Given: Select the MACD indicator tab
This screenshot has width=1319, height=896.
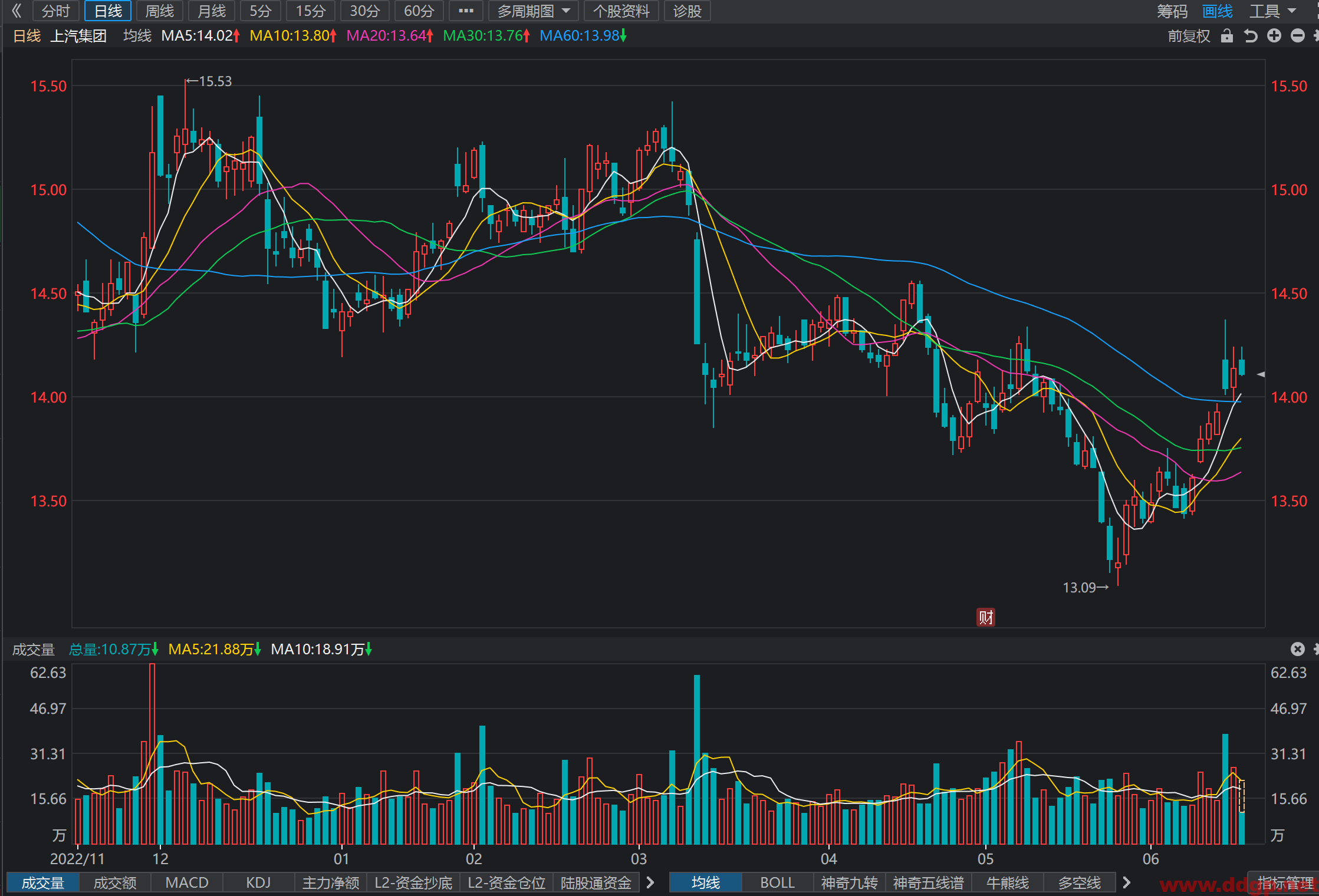Looking at the screenshot, I should [x=187, y=882].
